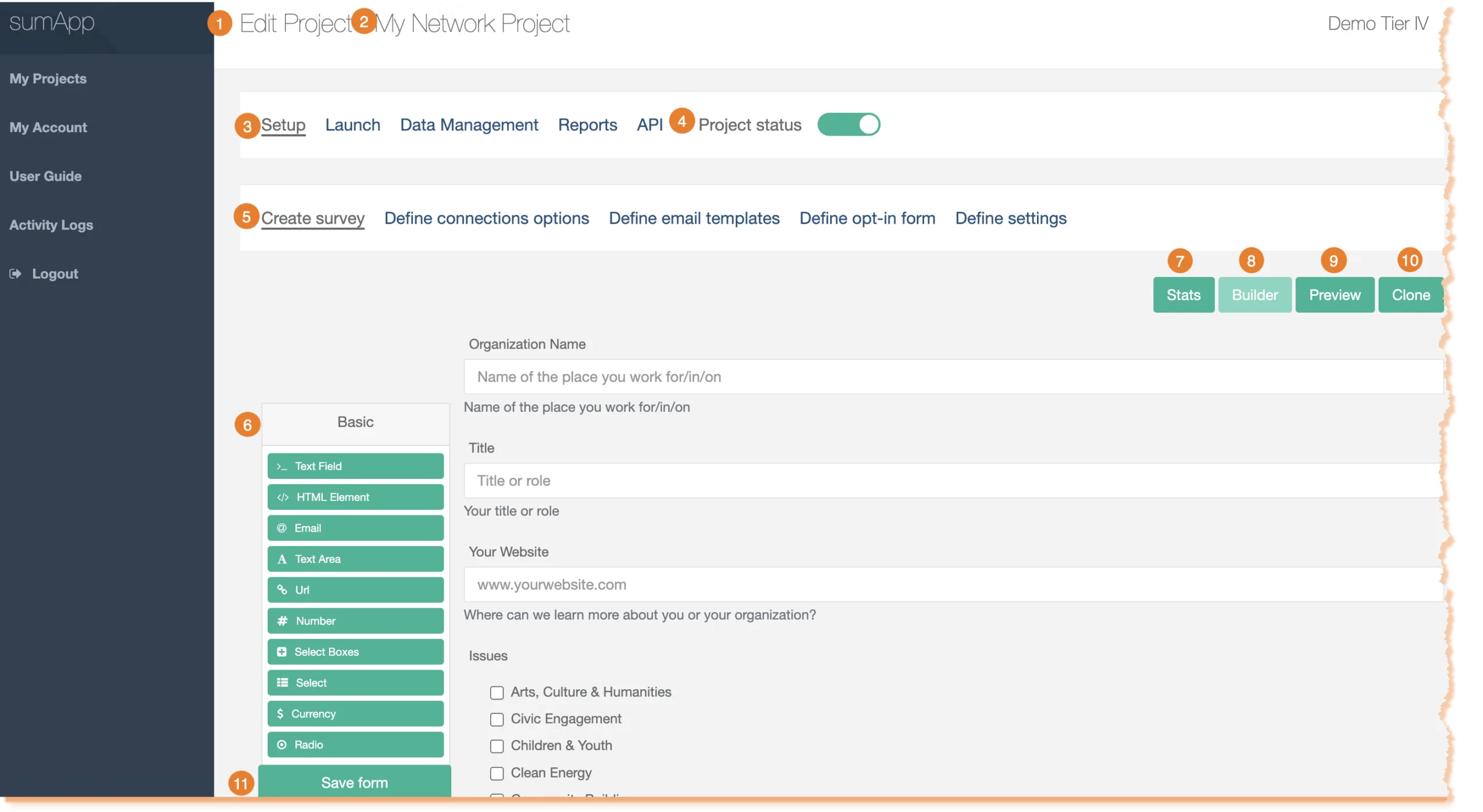Open Activity Logs in sidebar
This screenshot has width=1483, height=812.
(x=51, y=225)
